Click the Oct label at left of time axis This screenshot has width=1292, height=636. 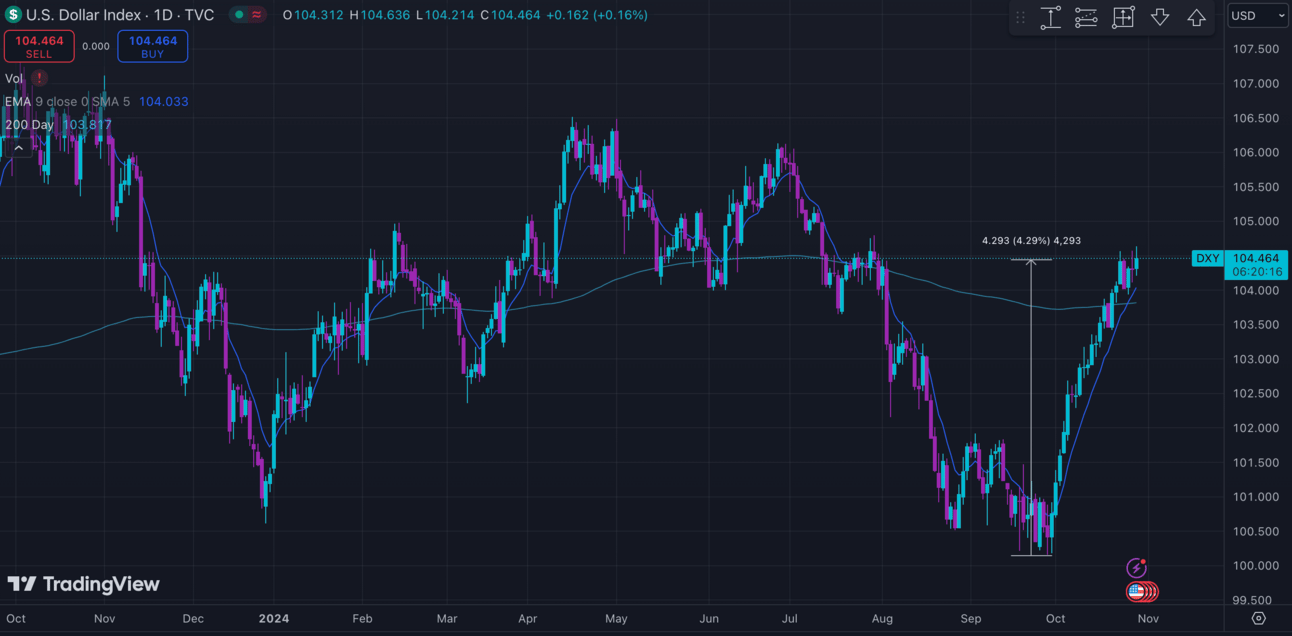[x=16, y=618]
